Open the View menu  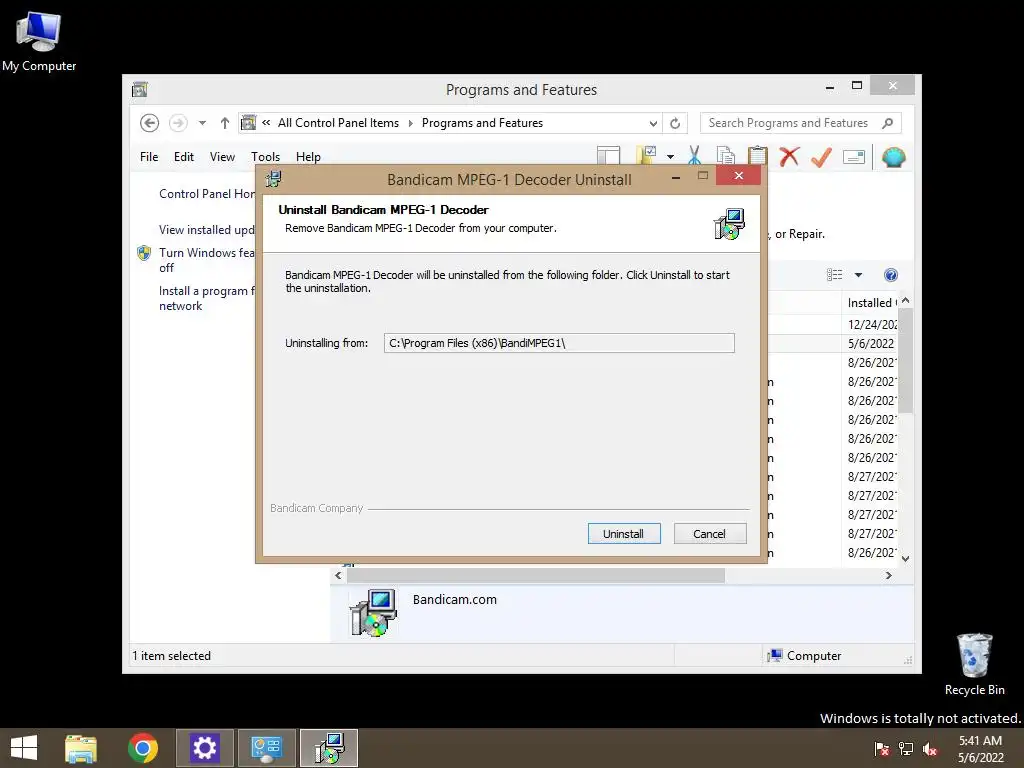222,157
